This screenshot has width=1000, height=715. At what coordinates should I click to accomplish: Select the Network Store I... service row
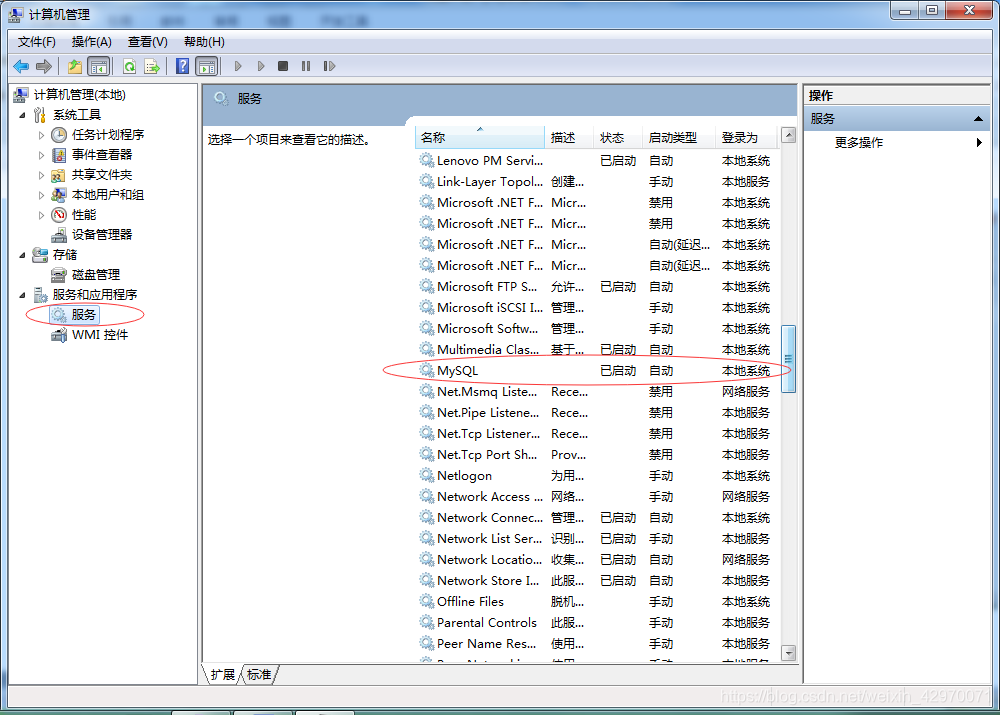click(598, 580)
